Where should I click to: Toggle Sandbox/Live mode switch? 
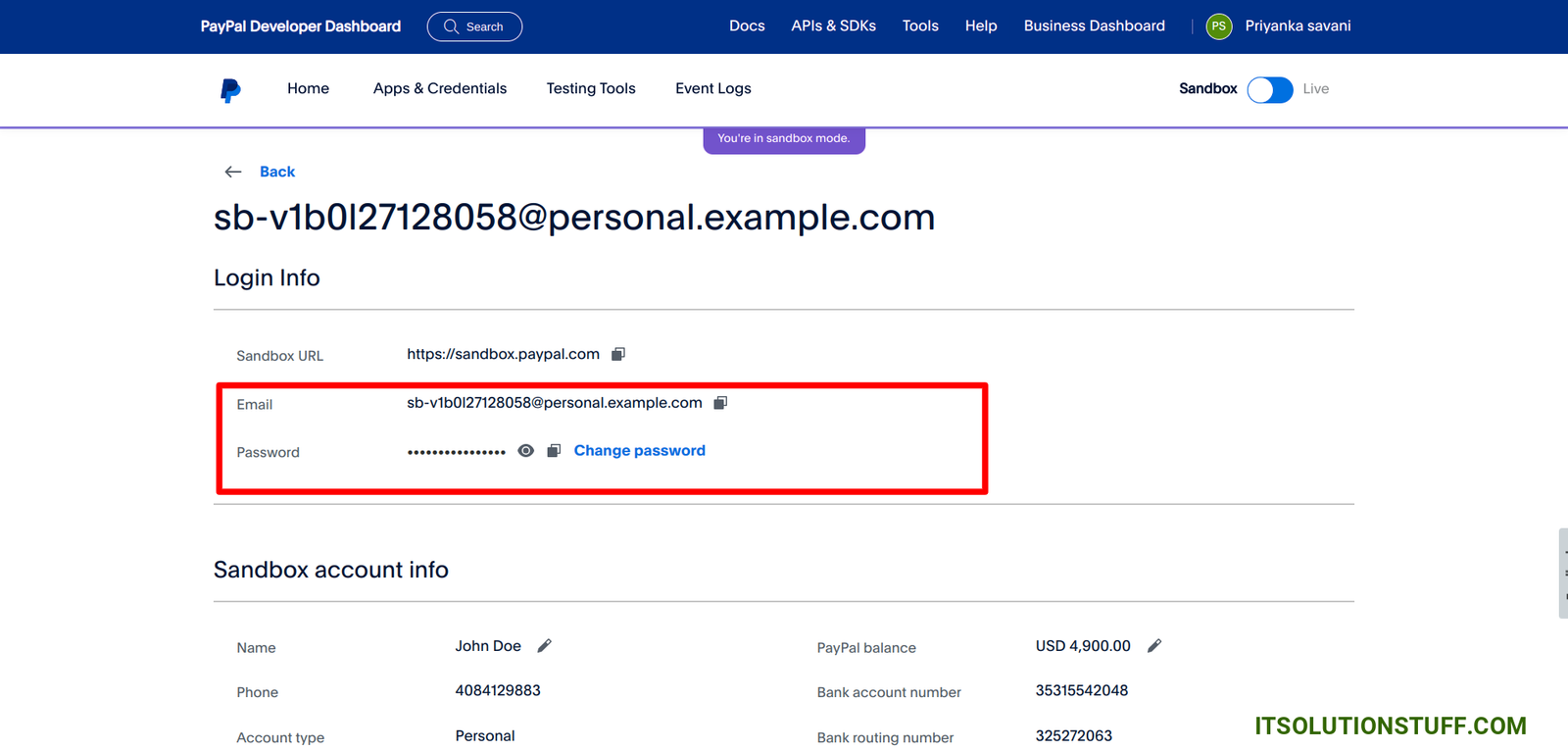click(x=1270, y=89)
